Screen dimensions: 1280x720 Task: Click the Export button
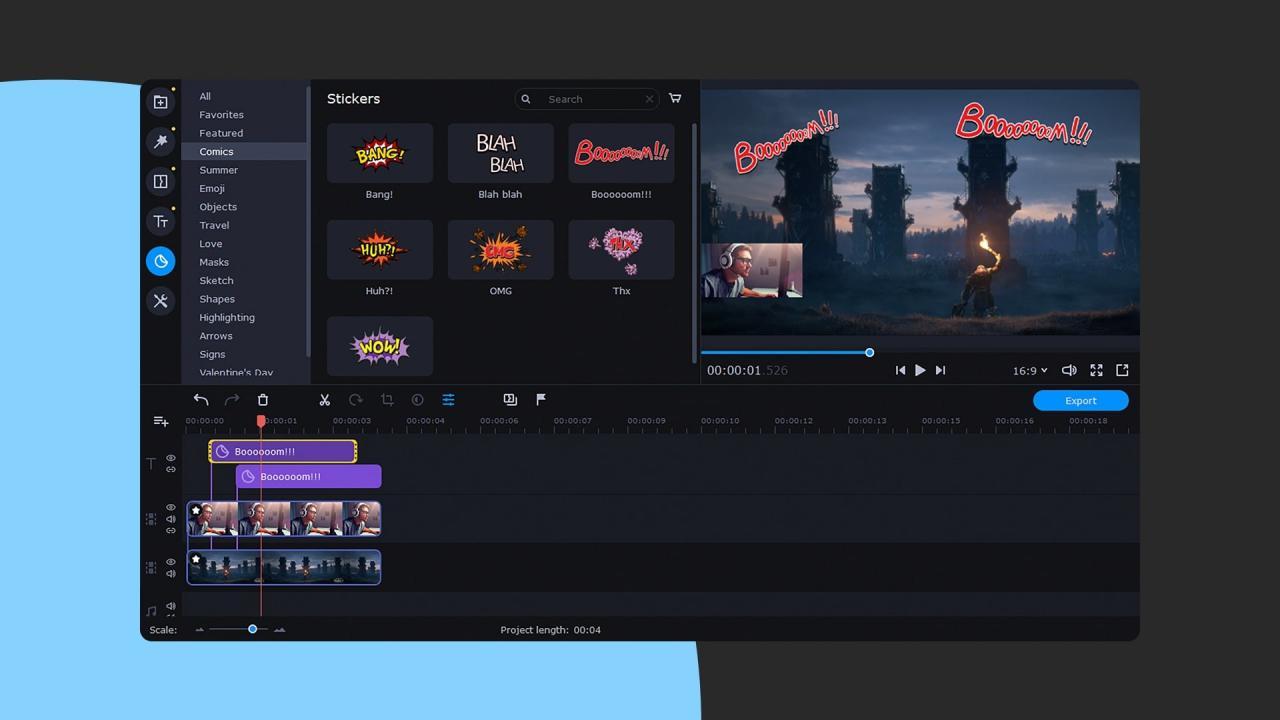[x=1080, y=400]
